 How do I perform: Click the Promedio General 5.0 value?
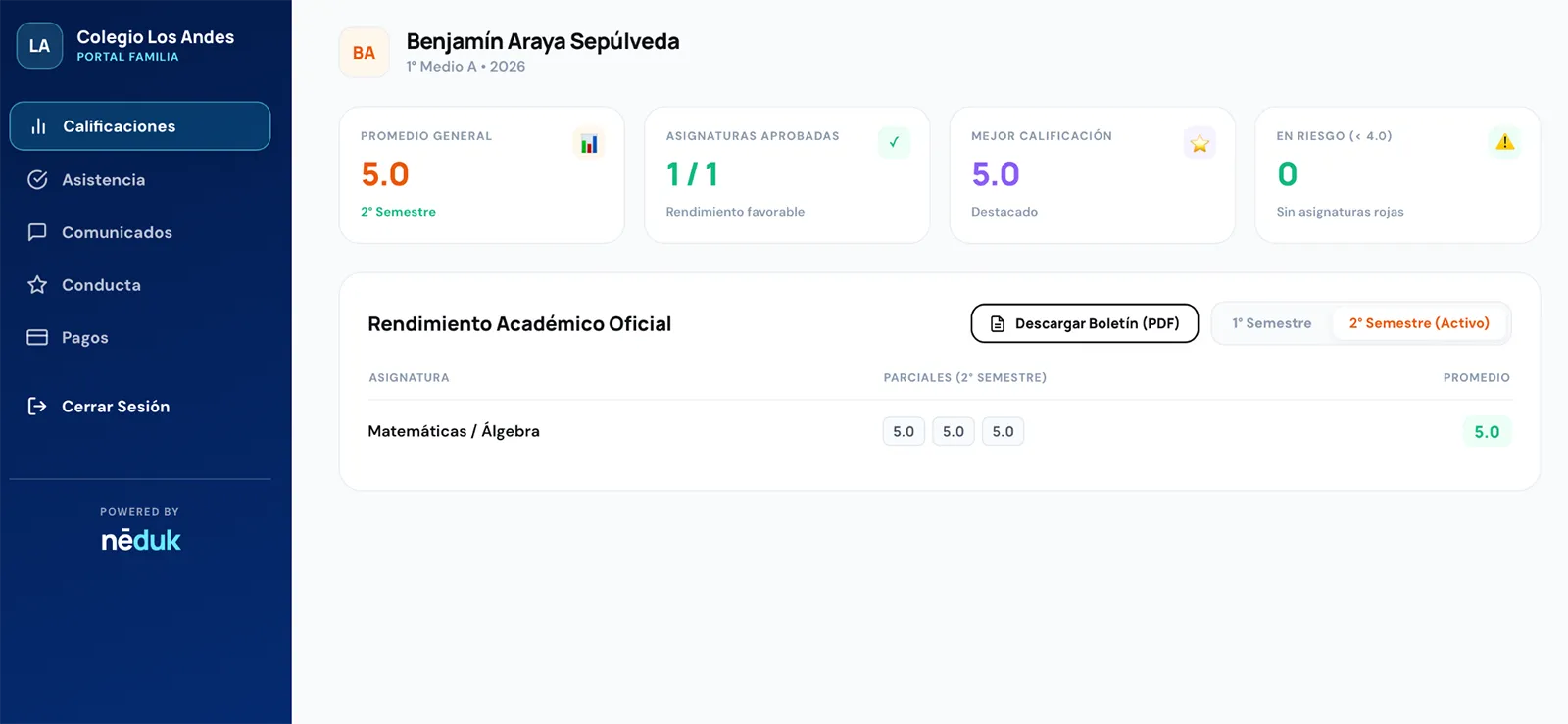385,174
